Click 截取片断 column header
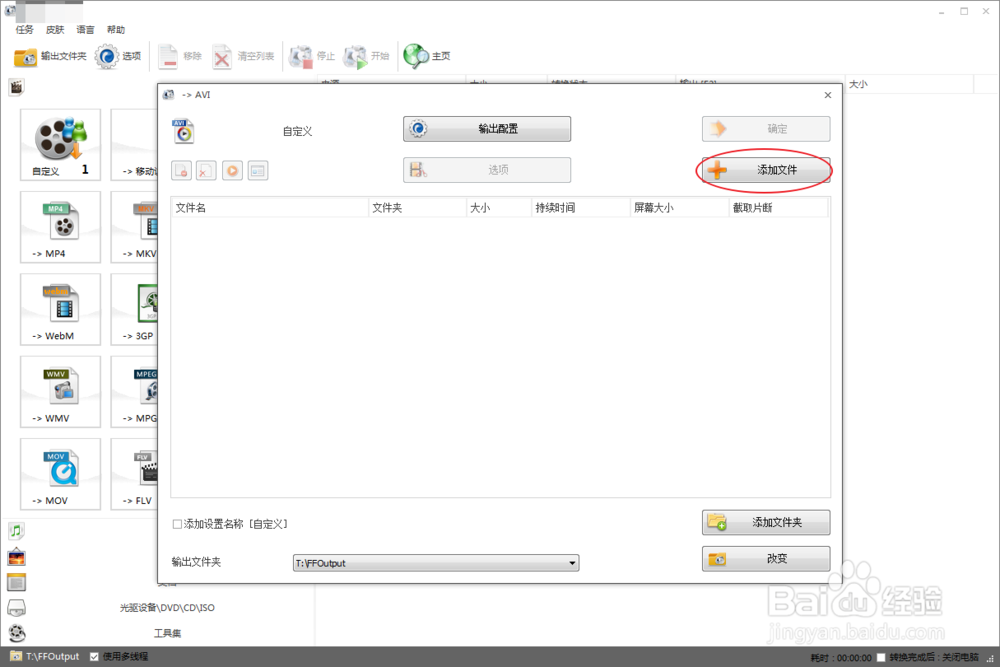 pos(778,208)
